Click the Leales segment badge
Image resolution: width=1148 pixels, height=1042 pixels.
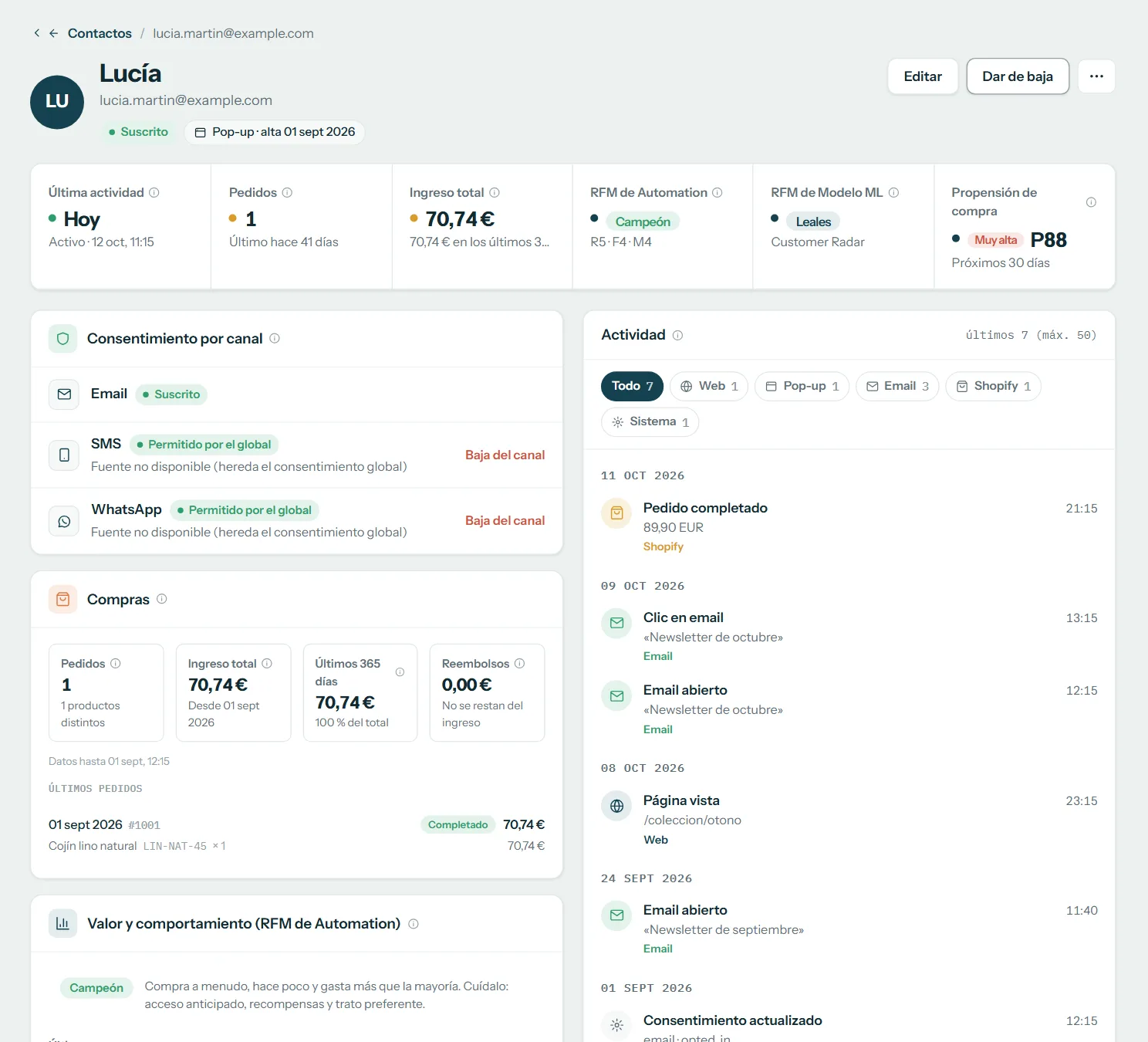click(813, 222)
